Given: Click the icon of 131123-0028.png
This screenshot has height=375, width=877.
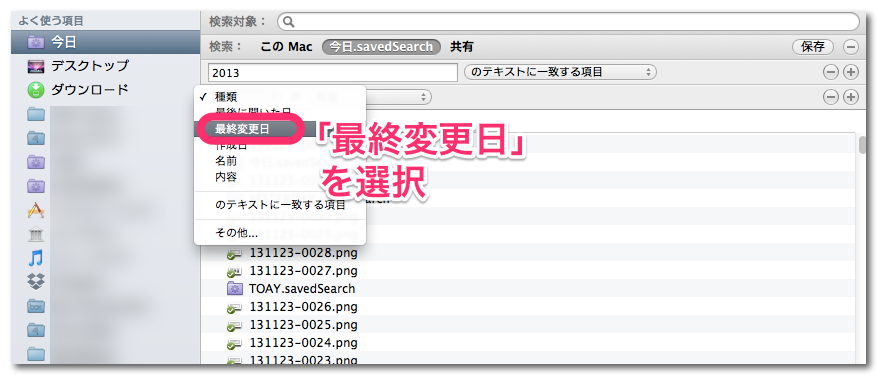Looking at the screenshot, I should point(234,254).
